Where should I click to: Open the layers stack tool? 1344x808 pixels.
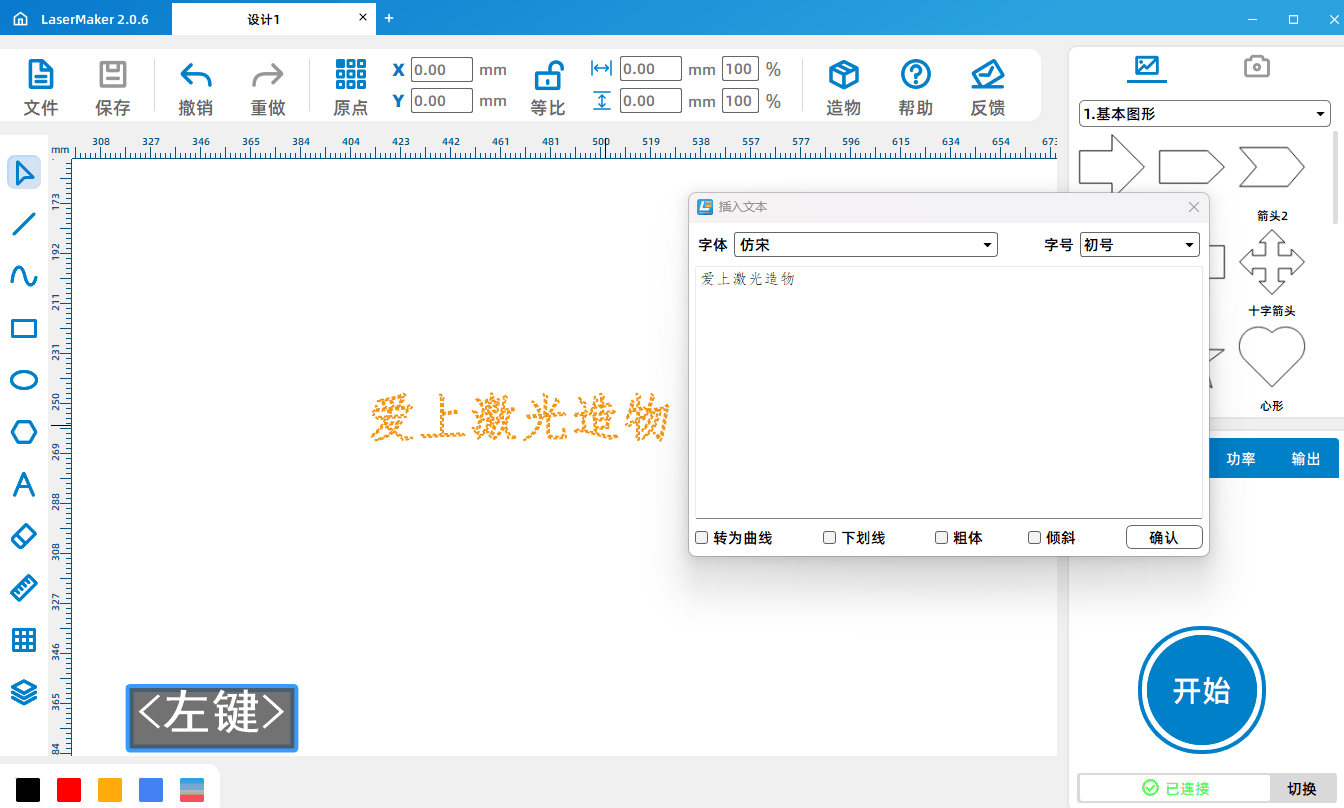24,692
